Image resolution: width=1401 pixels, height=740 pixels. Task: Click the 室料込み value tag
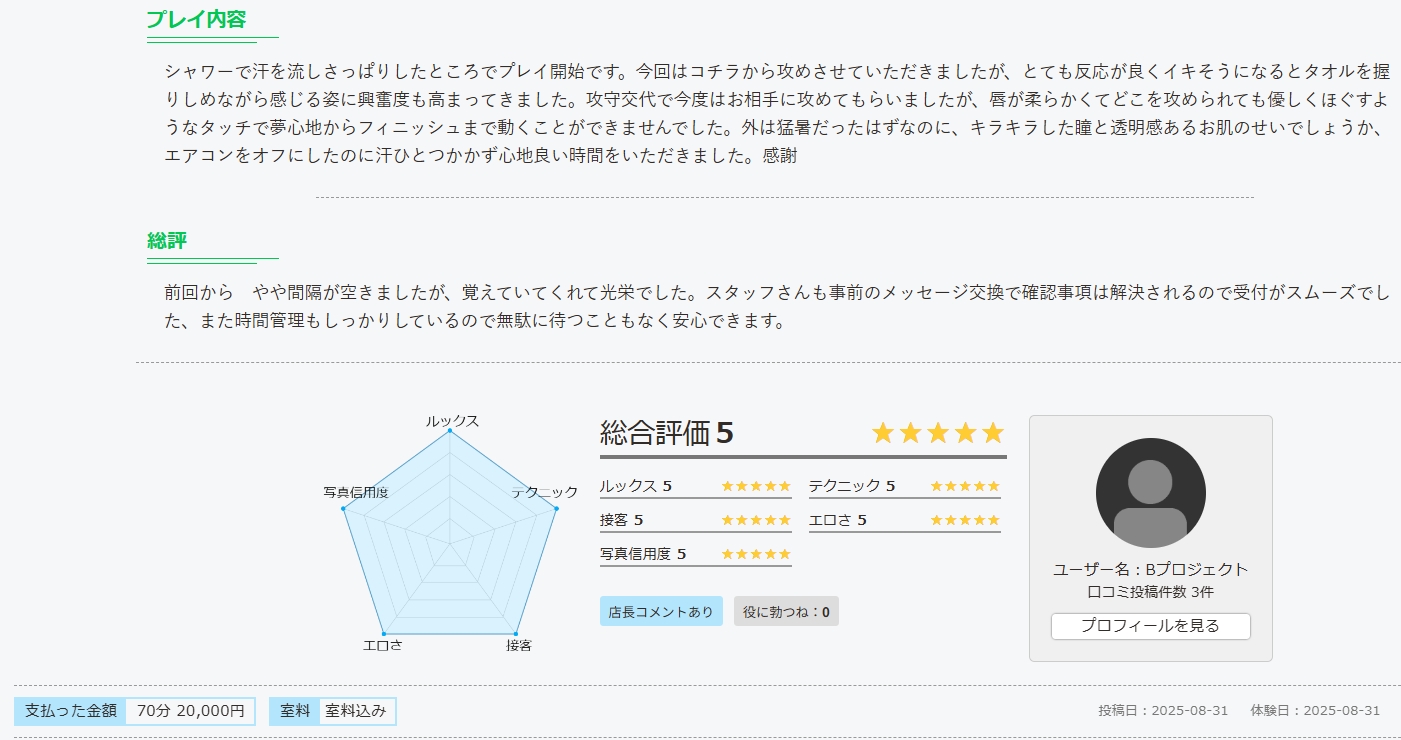click(x=357, y=711)
